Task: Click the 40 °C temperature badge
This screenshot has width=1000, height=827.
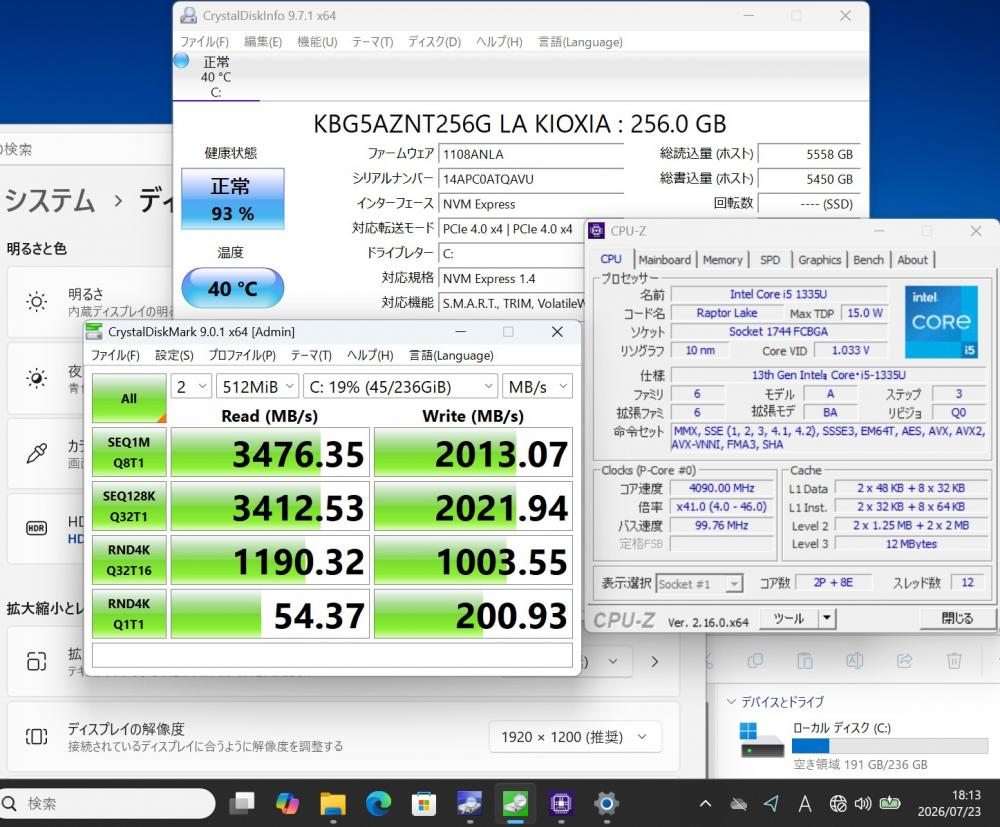Action: [233, 288]
